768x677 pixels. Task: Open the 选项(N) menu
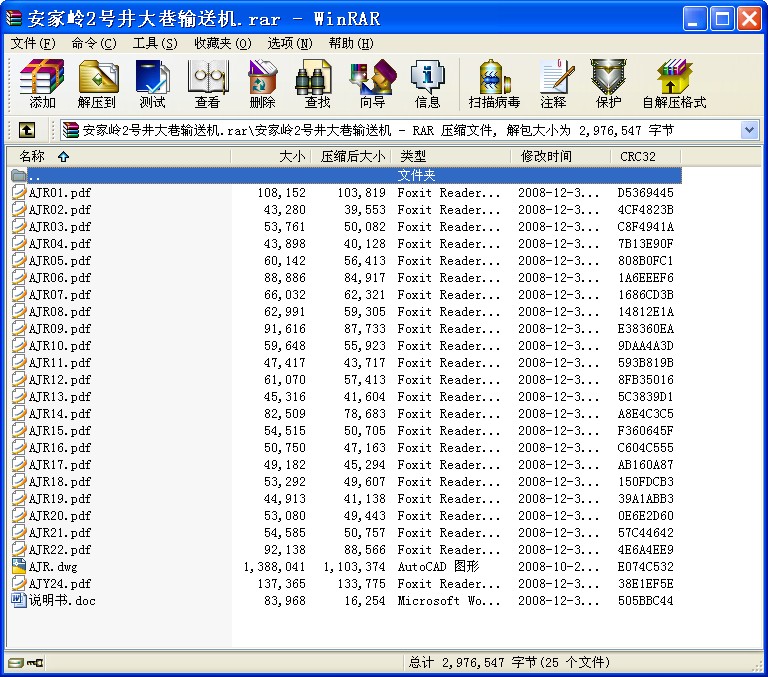point(290,44)
